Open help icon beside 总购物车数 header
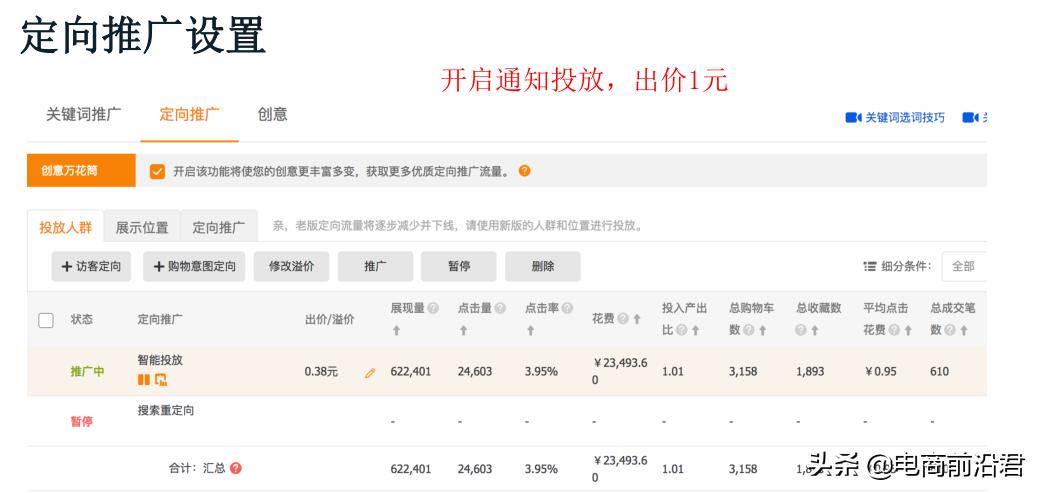The height and width of the screenshot is (493, 1040). tap(748, 330)
